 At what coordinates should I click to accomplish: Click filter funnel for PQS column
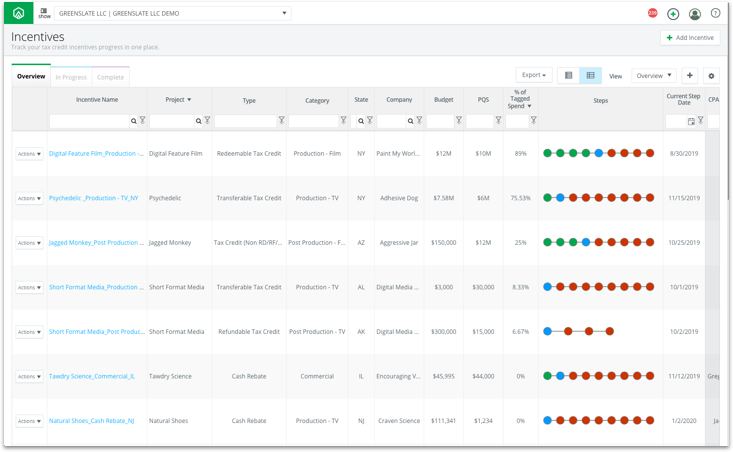point(498,120)
